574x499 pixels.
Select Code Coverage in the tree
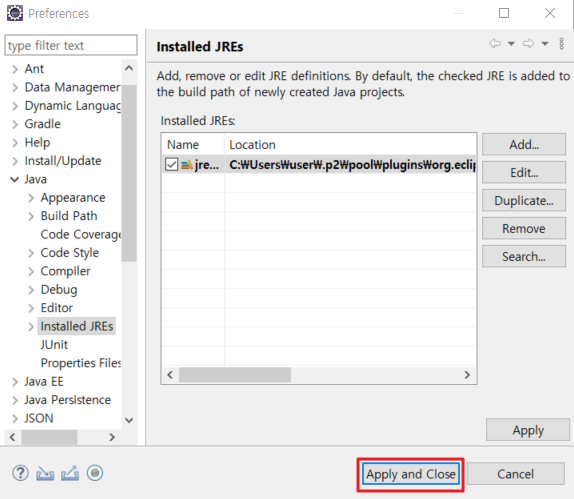click(81, 234)
